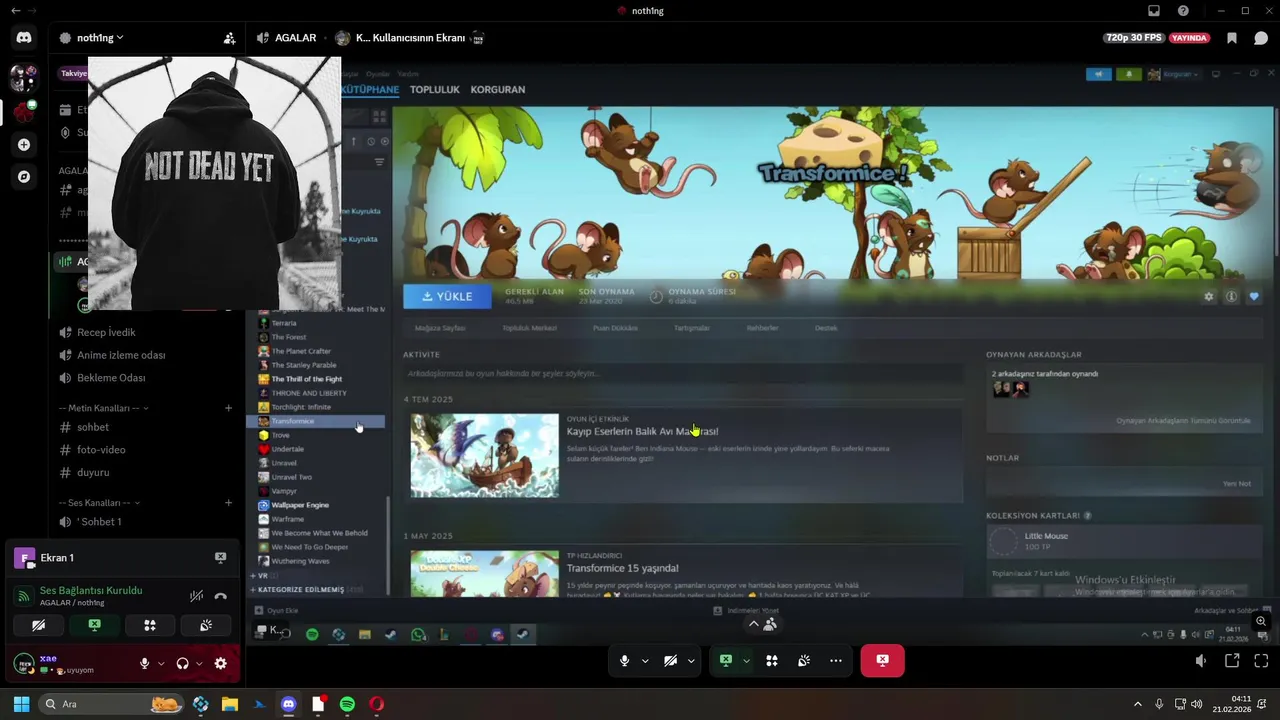The width and height of the screenshot is (1280, 720).
Task: Select Wallpaper Engine in Steam game list
Action: click(x=300, y=505)
